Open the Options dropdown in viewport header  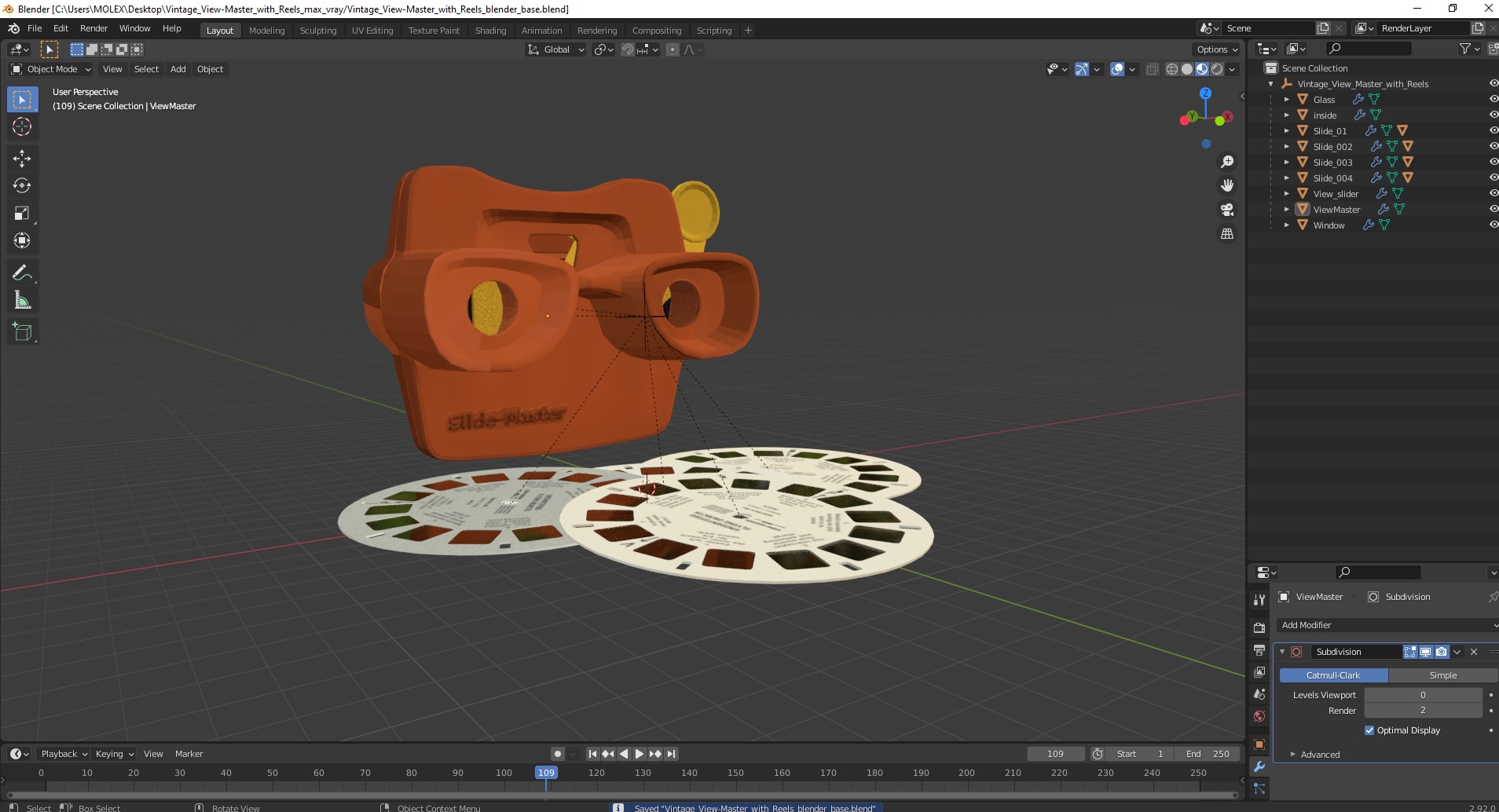pyautogui.click(x=1217, y=49)
